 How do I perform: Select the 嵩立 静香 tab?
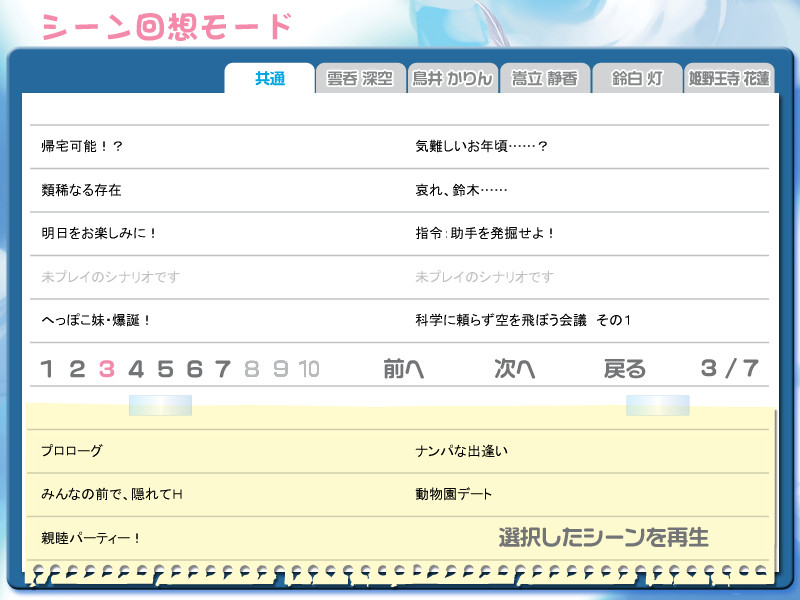545,79
